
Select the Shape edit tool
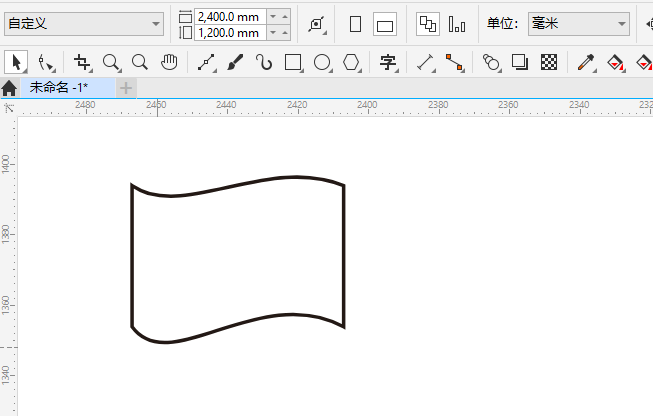tap(45, 63)
